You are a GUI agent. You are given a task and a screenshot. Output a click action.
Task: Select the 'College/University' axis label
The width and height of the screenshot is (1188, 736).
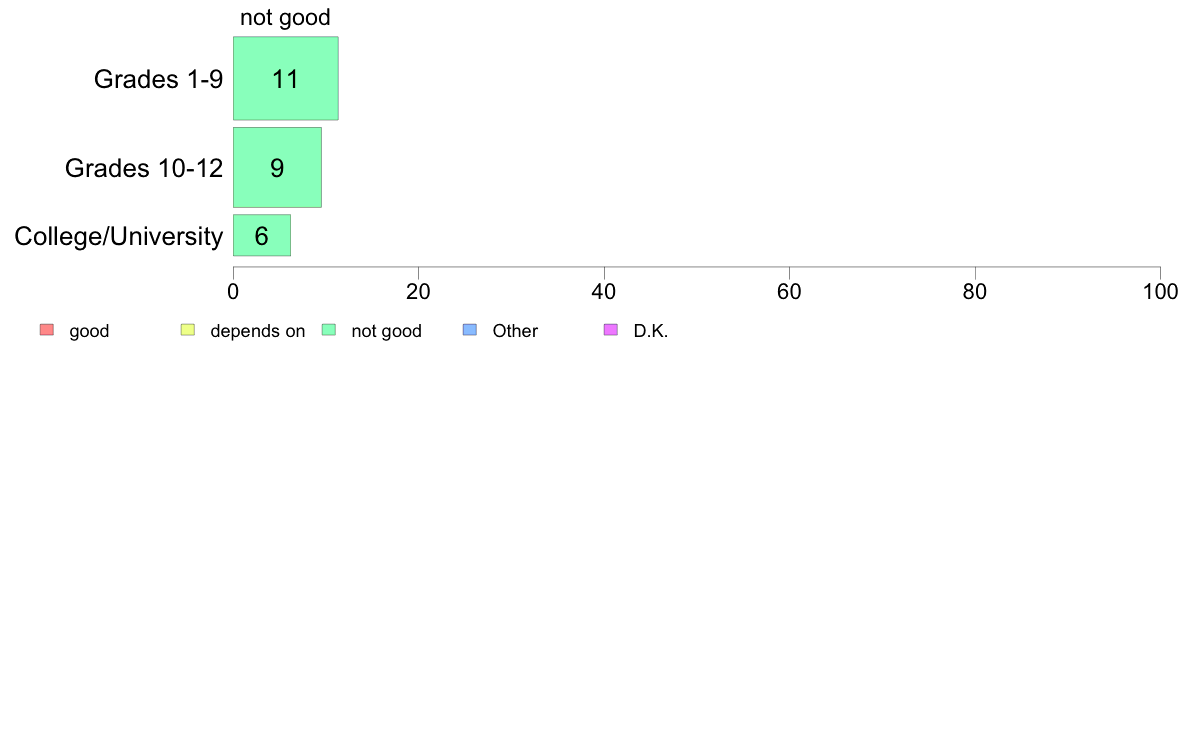pos(119,237)
